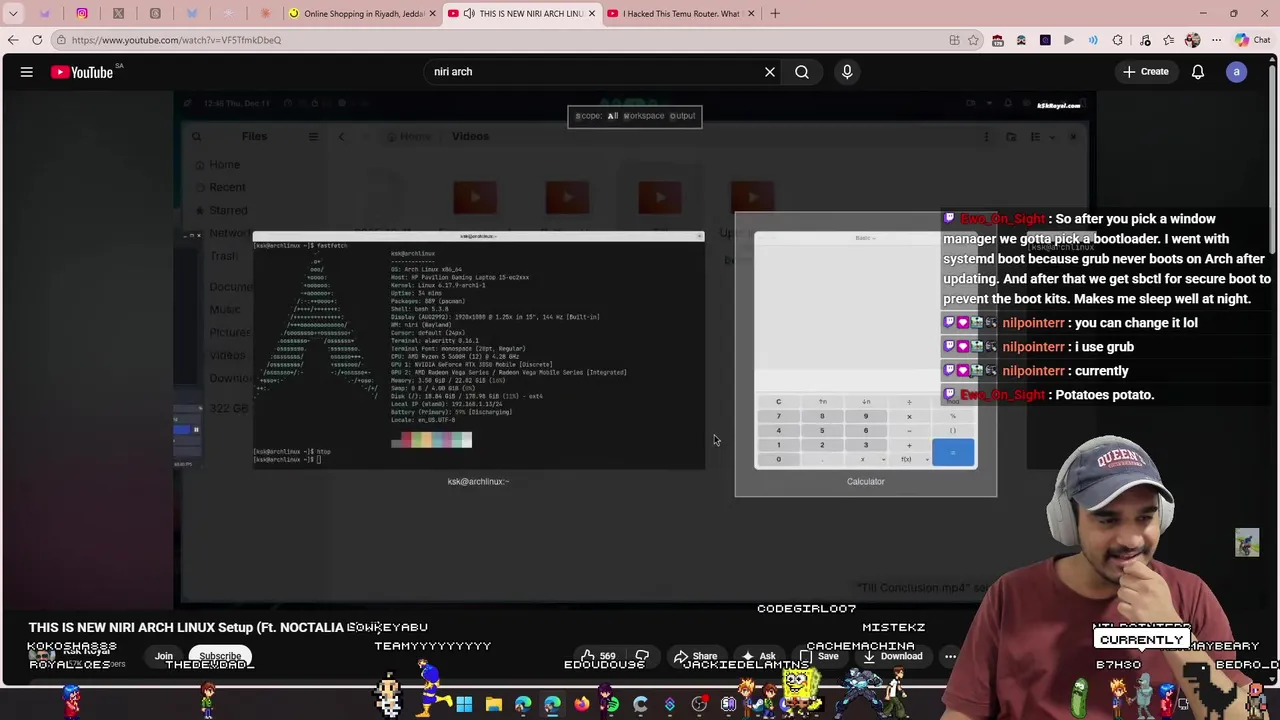Open YouTube notifications bell

pos(1198,72)
